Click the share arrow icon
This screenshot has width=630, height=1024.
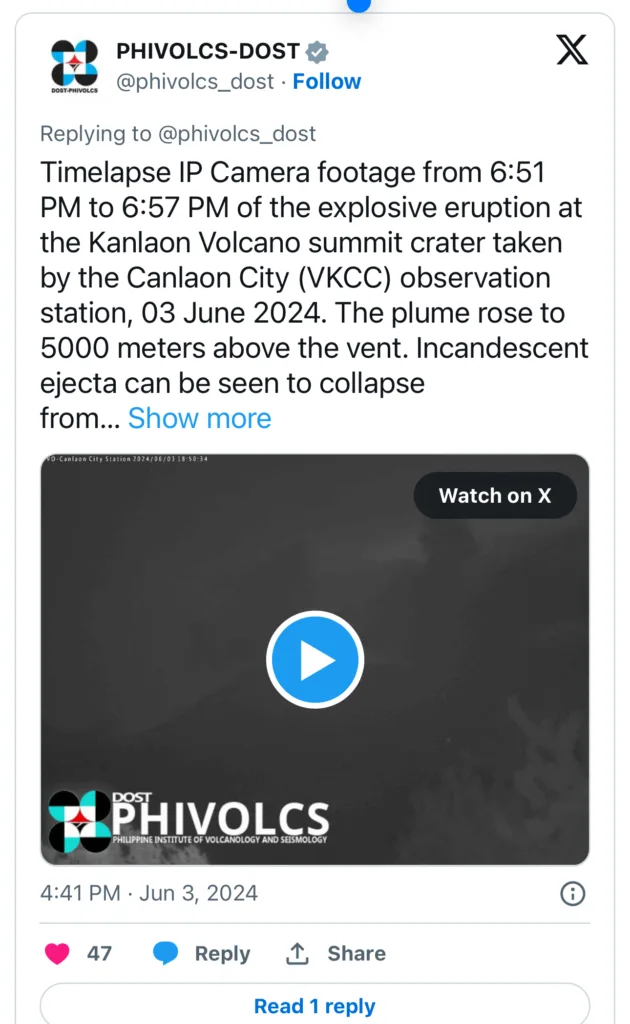297,953
